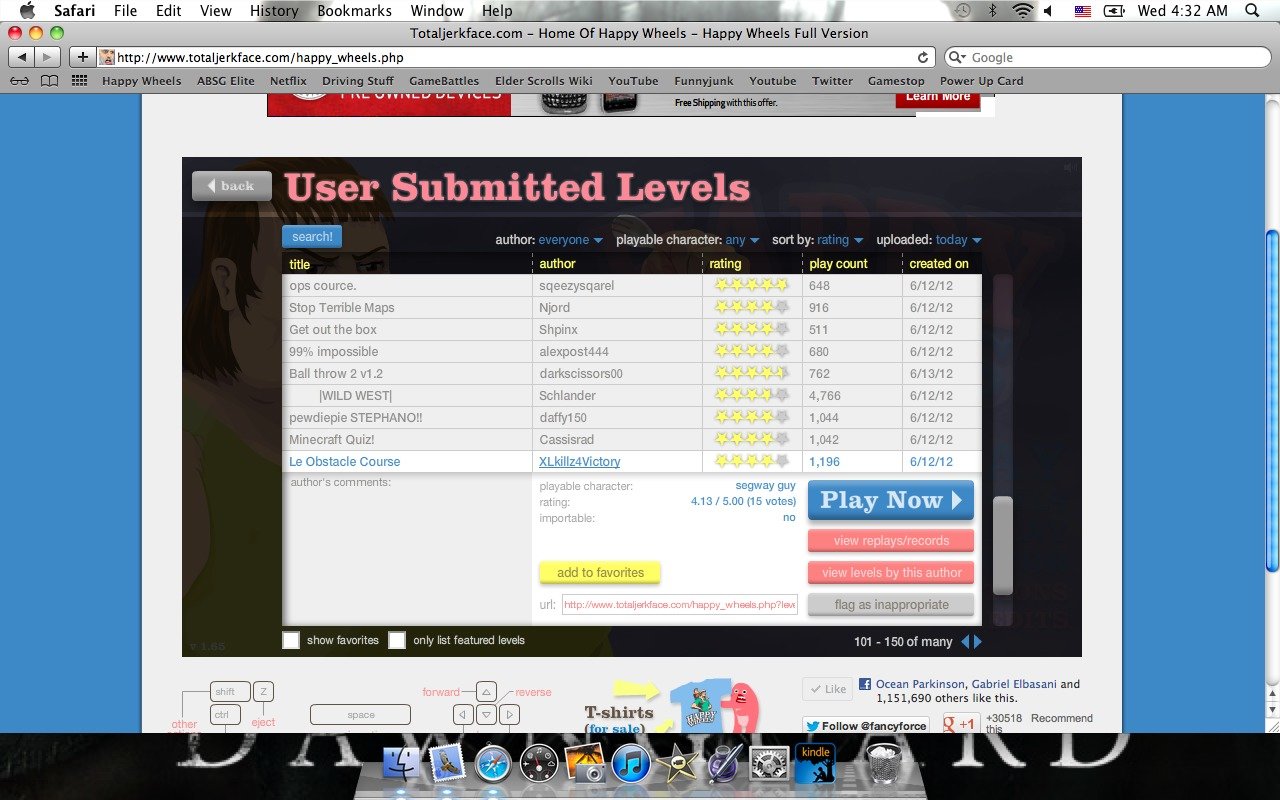Click the reload page icon in address bar
Image resolution: width=1280 pixels, height=800 pixels.
coord(922,57)
